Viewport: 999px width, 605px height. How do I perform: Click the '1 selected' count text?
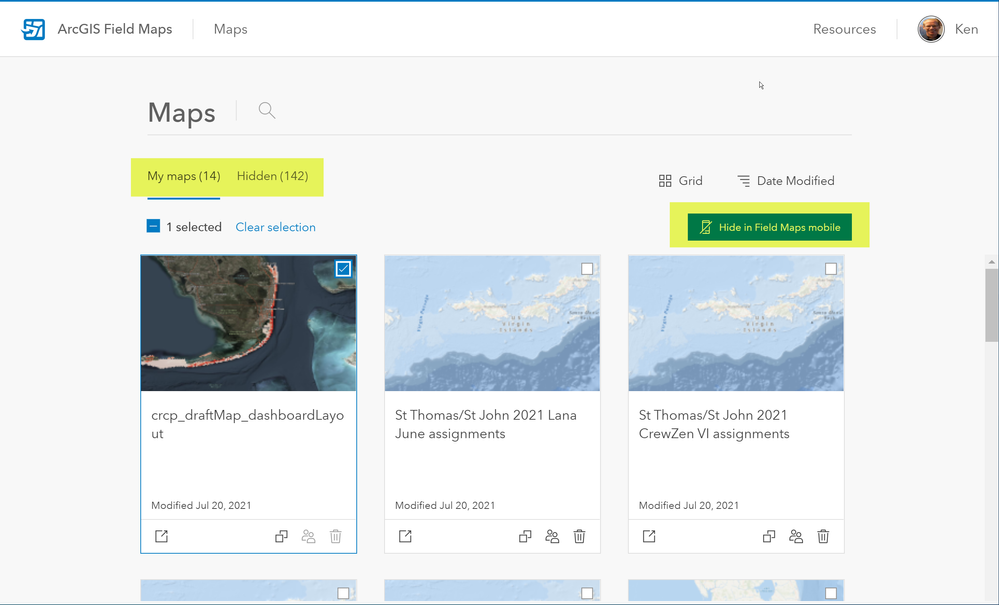coord(194,227)
